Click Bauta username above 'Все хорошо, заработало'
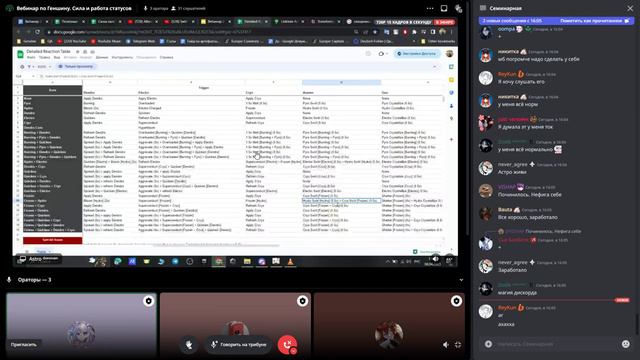This screenshot has width=640, height=360. pos(505,209)
